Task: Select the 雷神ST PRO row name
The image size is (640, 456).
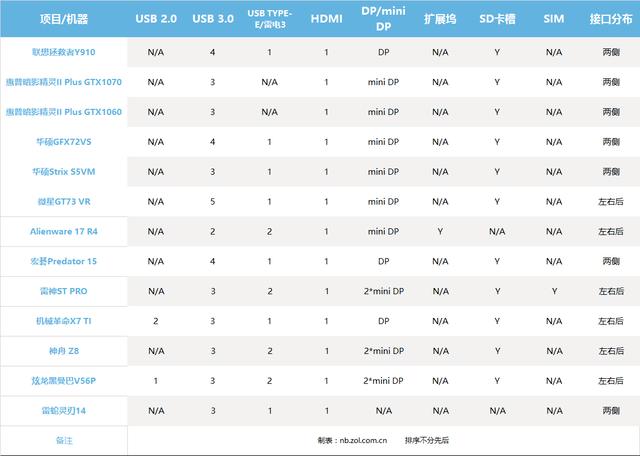Action: click(64, 291)
